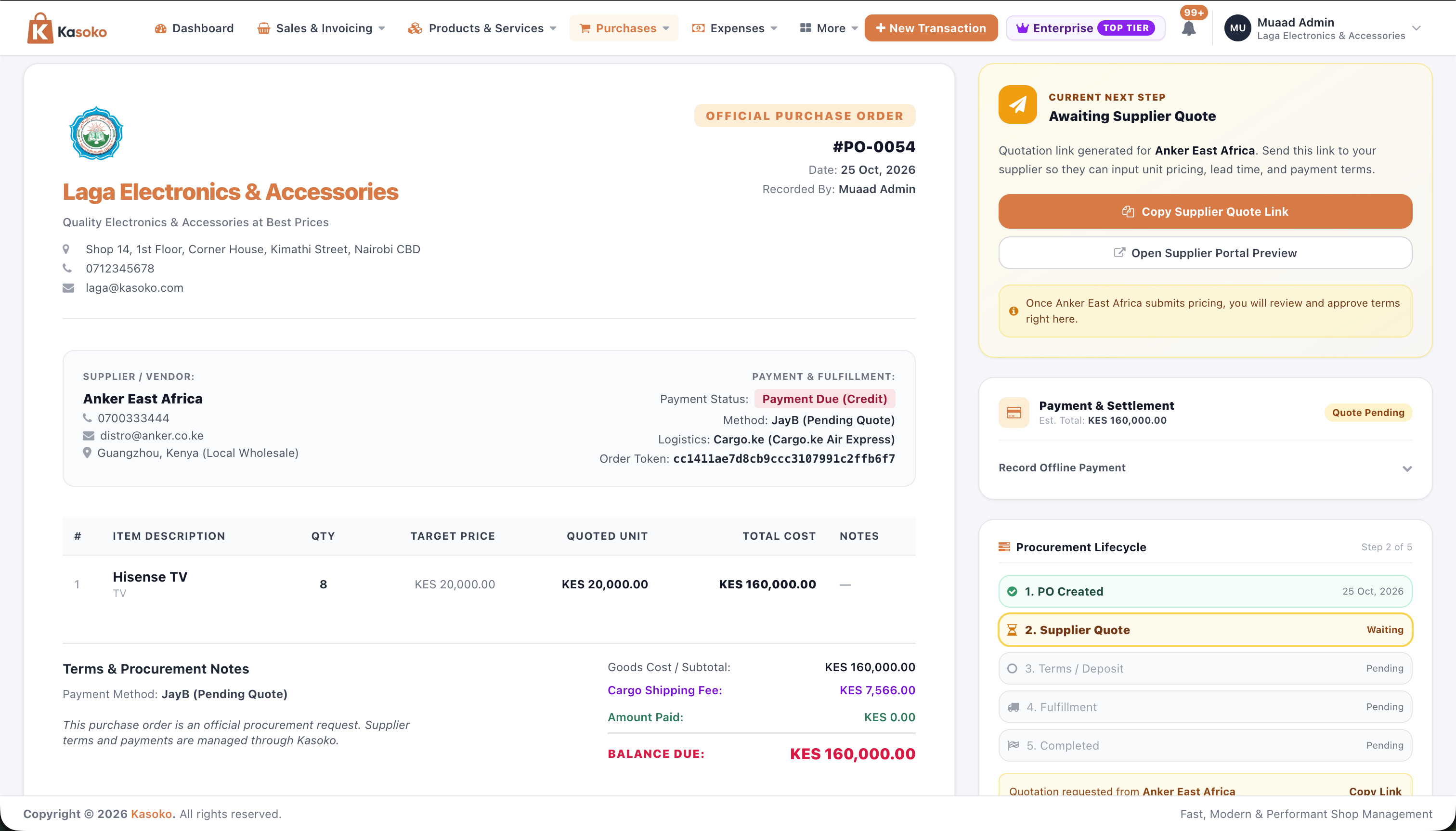Open Supplier Portal Preview
This screenshot has width=1456, height=831.
(x=1206, y=253)
